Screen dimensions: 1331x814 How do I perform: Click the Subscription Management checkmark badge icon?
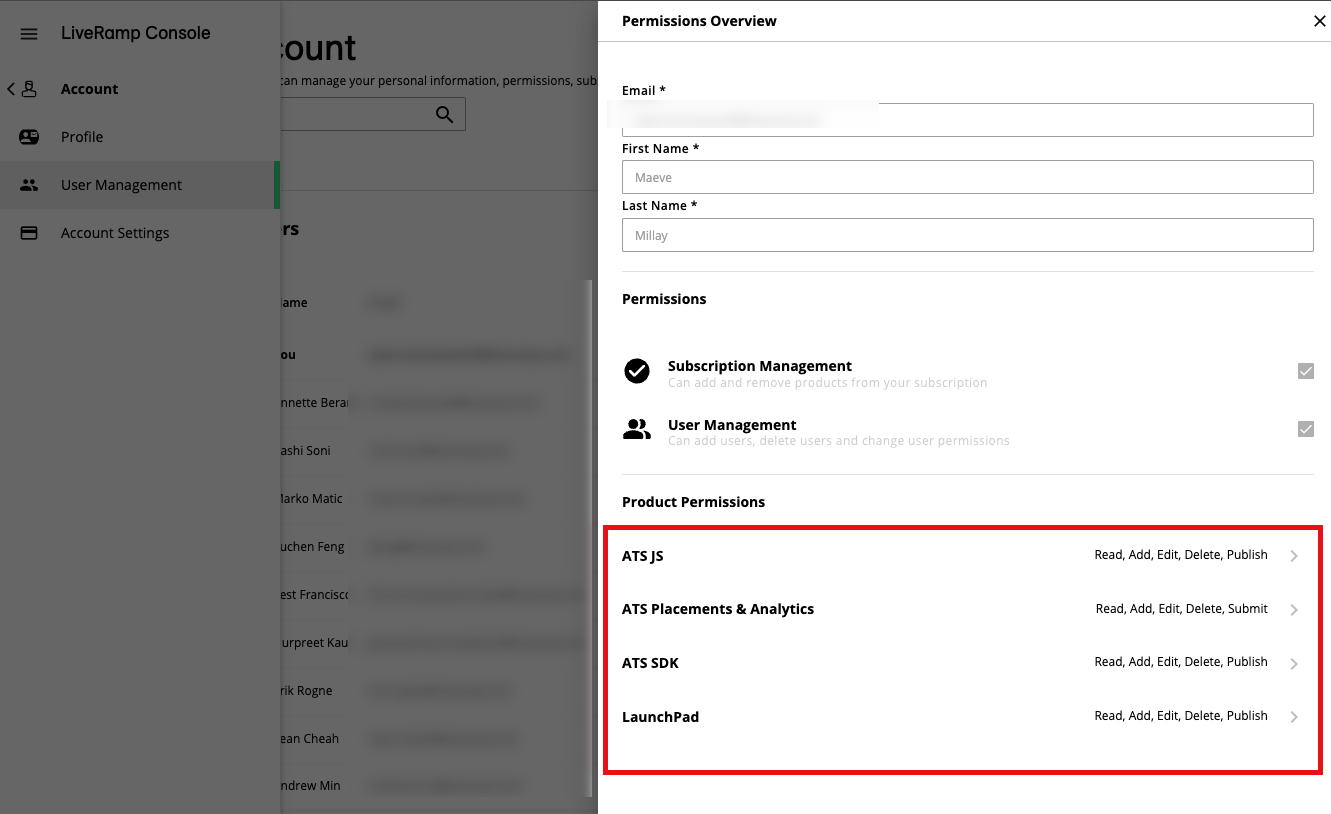pyautogui.click(x=637, y=371)
